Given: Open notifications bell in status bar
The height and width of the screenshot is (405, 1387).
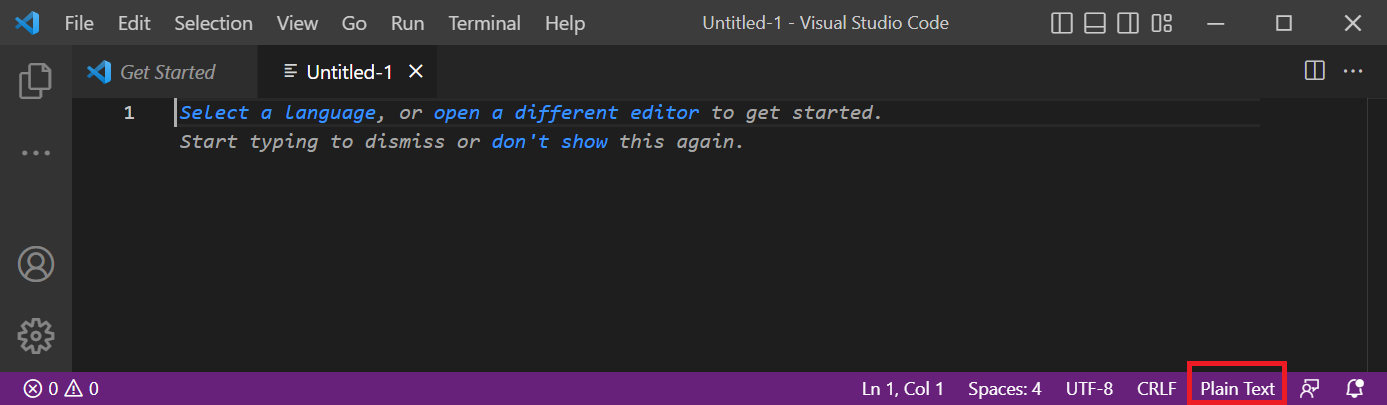Looking at the screenshot, I should (1355, 389).
